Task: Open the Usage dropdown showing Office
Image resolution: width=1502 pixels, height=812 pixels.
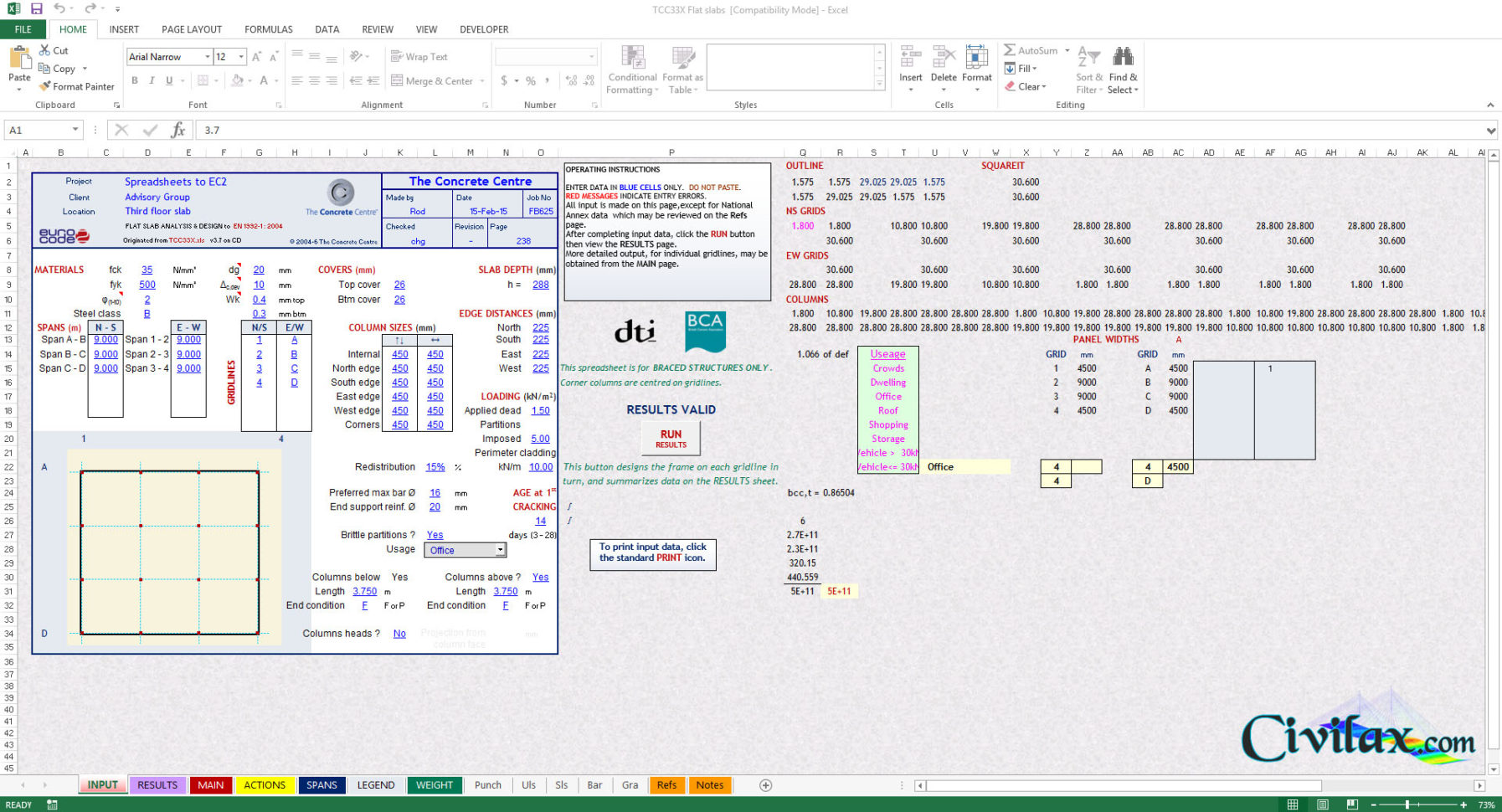Action: click(501, 550)
